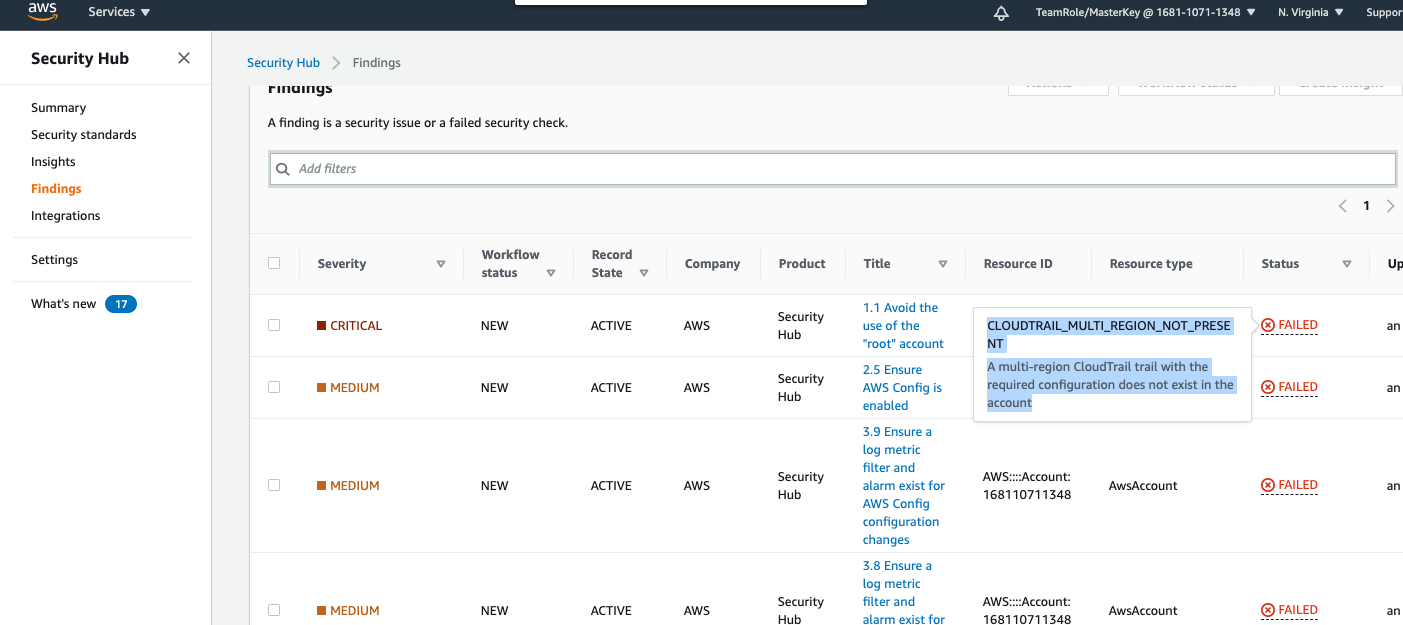The height and width of the screenshot is (625, 1403).
Task: Select checkbox for 2.5 AWS Config finding
Action: click(274, 388)
